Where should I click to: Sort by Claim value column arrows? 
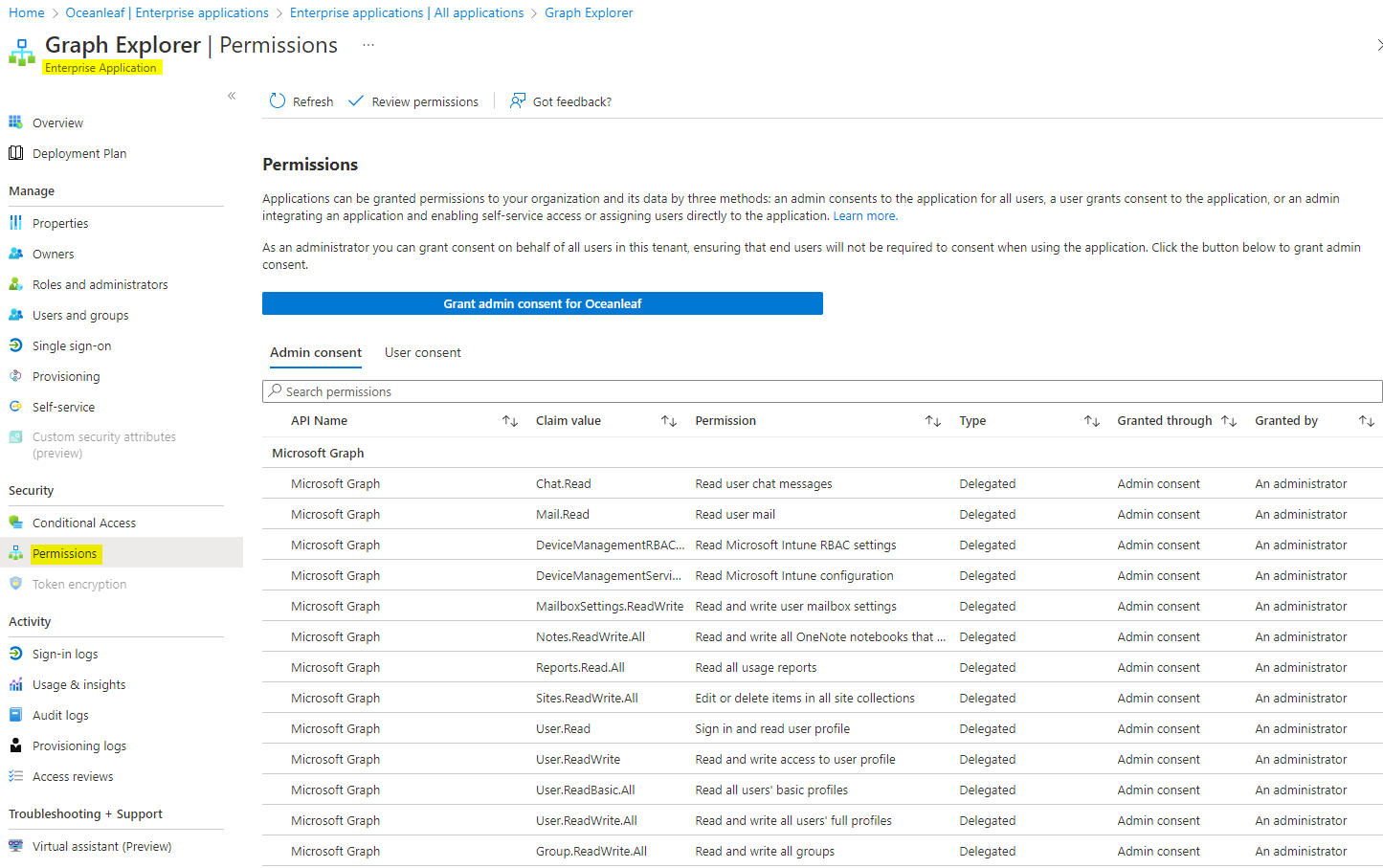669,421
